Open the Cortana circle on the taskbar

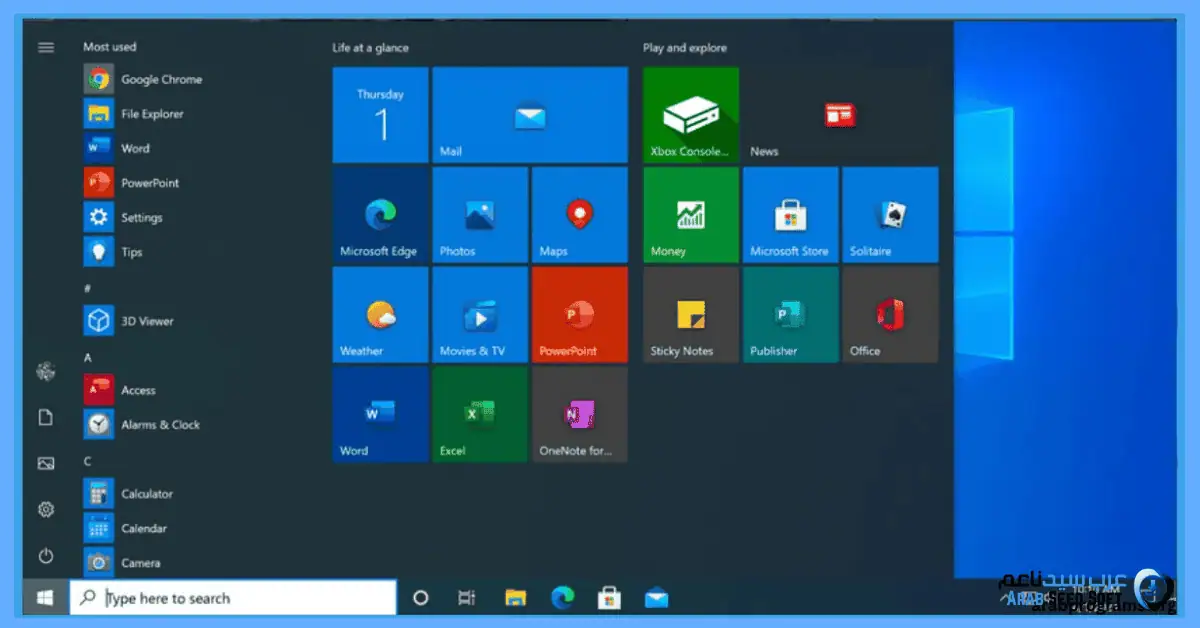pos(421,598)
